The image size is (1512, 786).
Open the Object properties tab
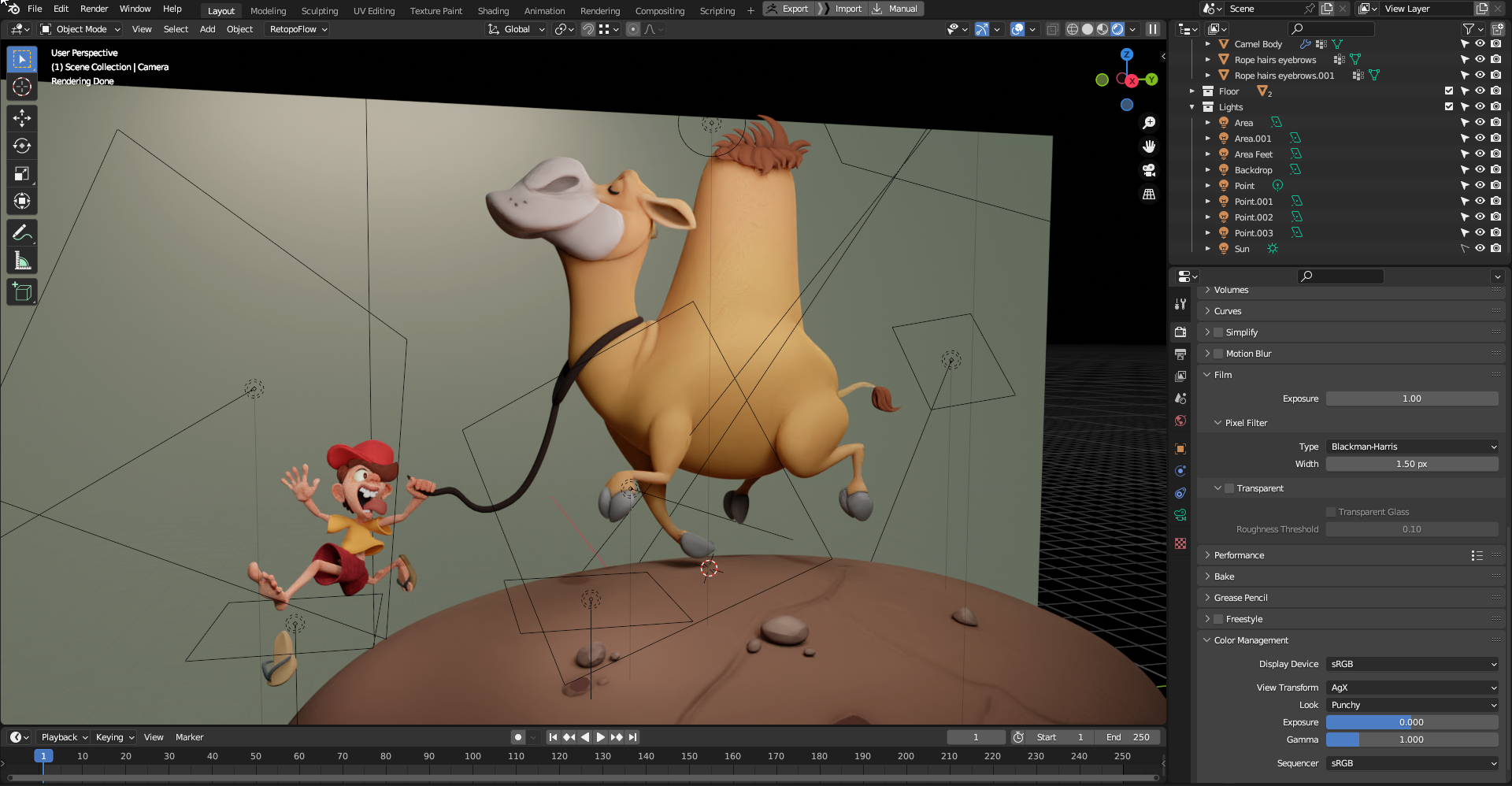click(x=1180, y=449)
